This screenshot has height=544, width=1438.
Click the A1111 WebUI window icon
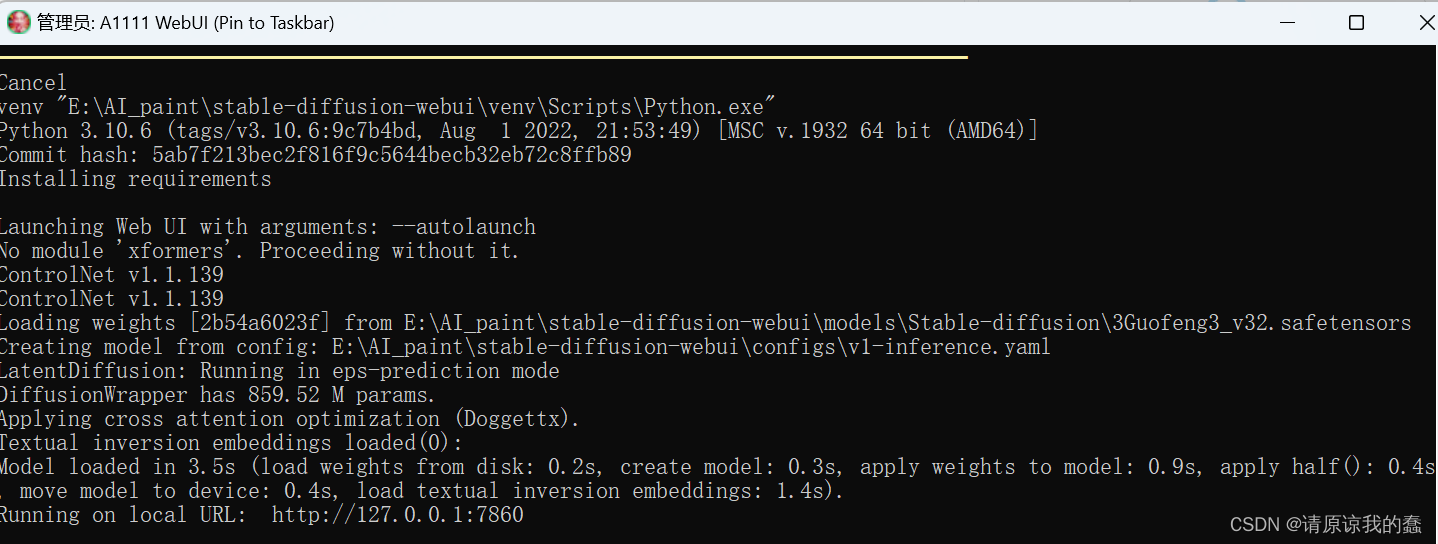pyautogui.click(x=18, y=22)
